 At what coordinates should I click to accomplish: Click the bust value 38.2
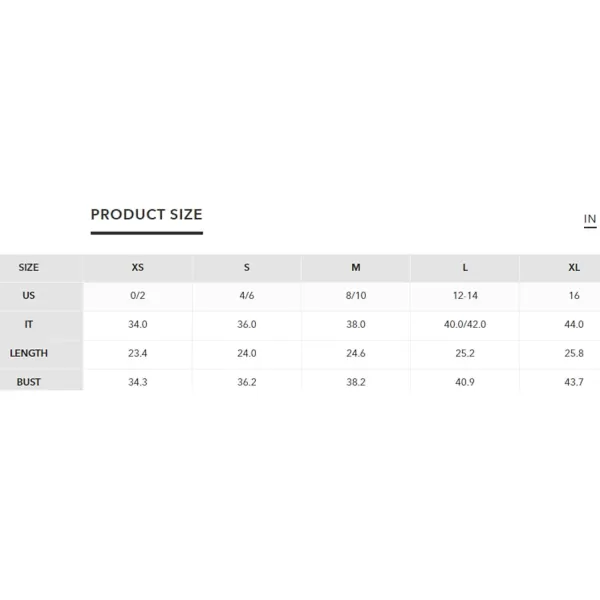(x=356, y=382)
